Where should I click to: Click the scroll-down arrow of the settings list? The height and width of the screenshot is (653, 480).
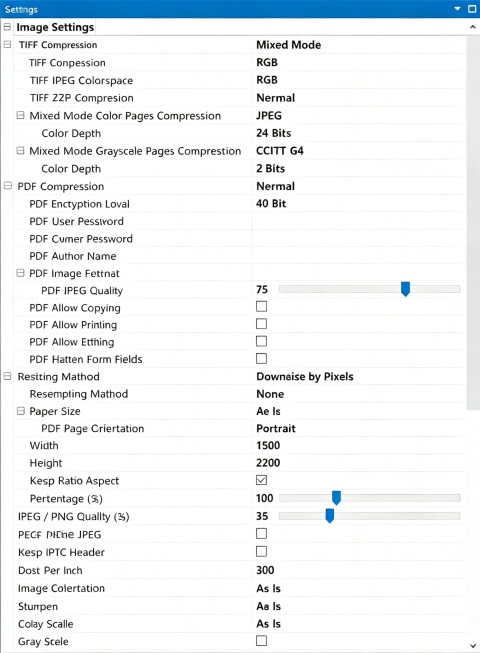click(473, 646)
